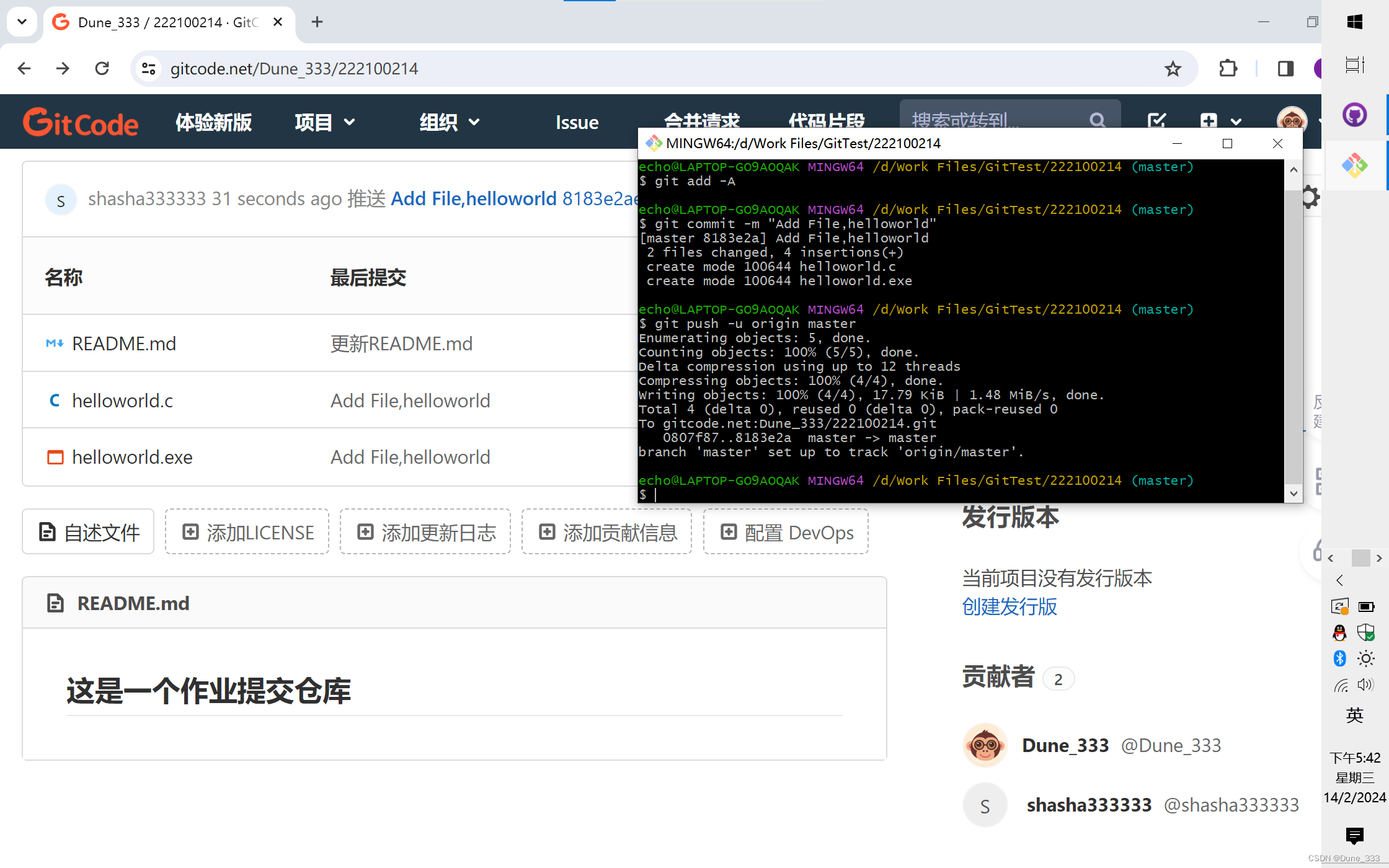Click terminal scrollbar down arrow

[1294, 494]
